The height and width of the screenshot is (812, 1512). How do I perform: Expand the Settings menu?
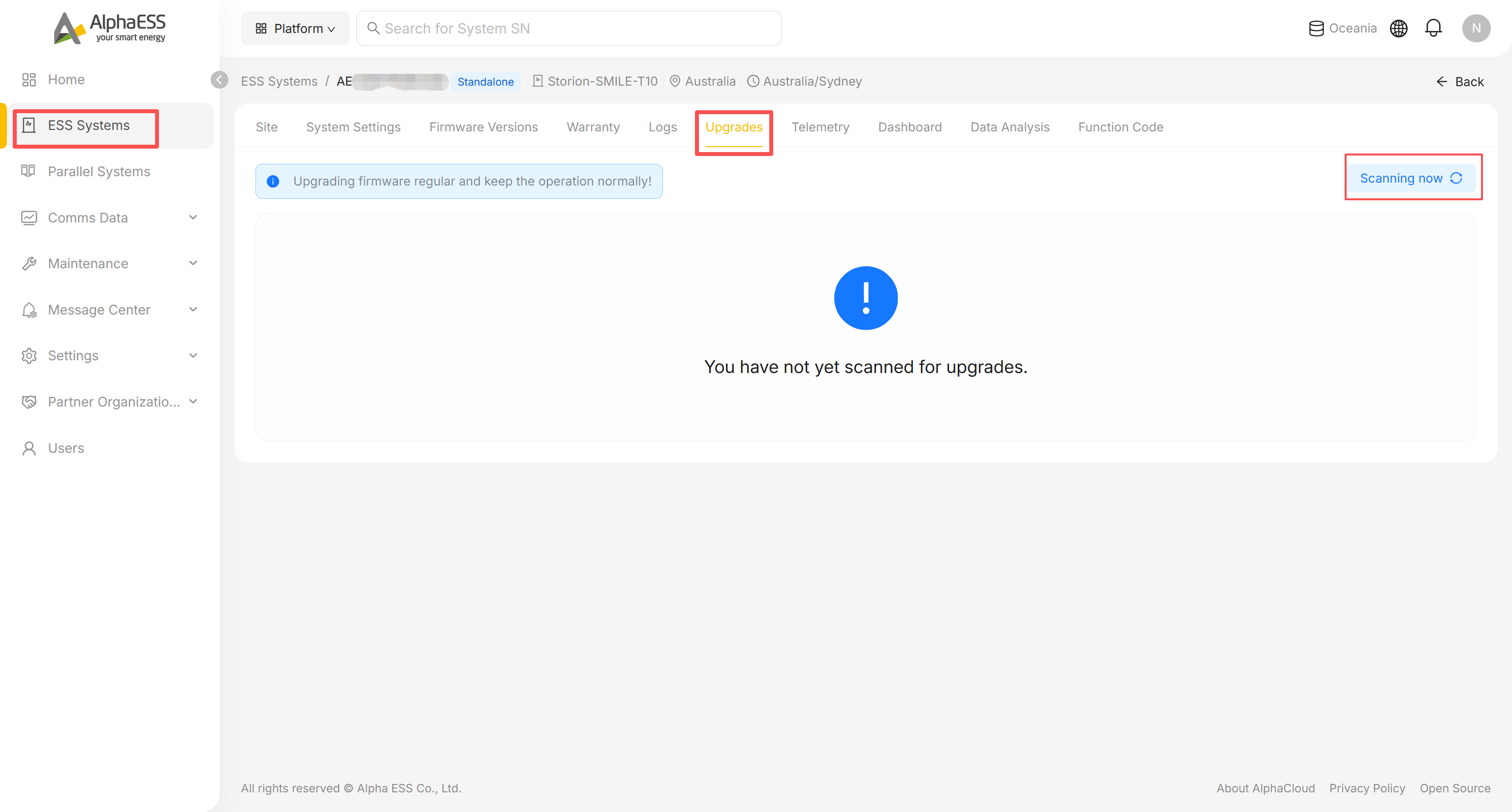click(x=109, y=355)
